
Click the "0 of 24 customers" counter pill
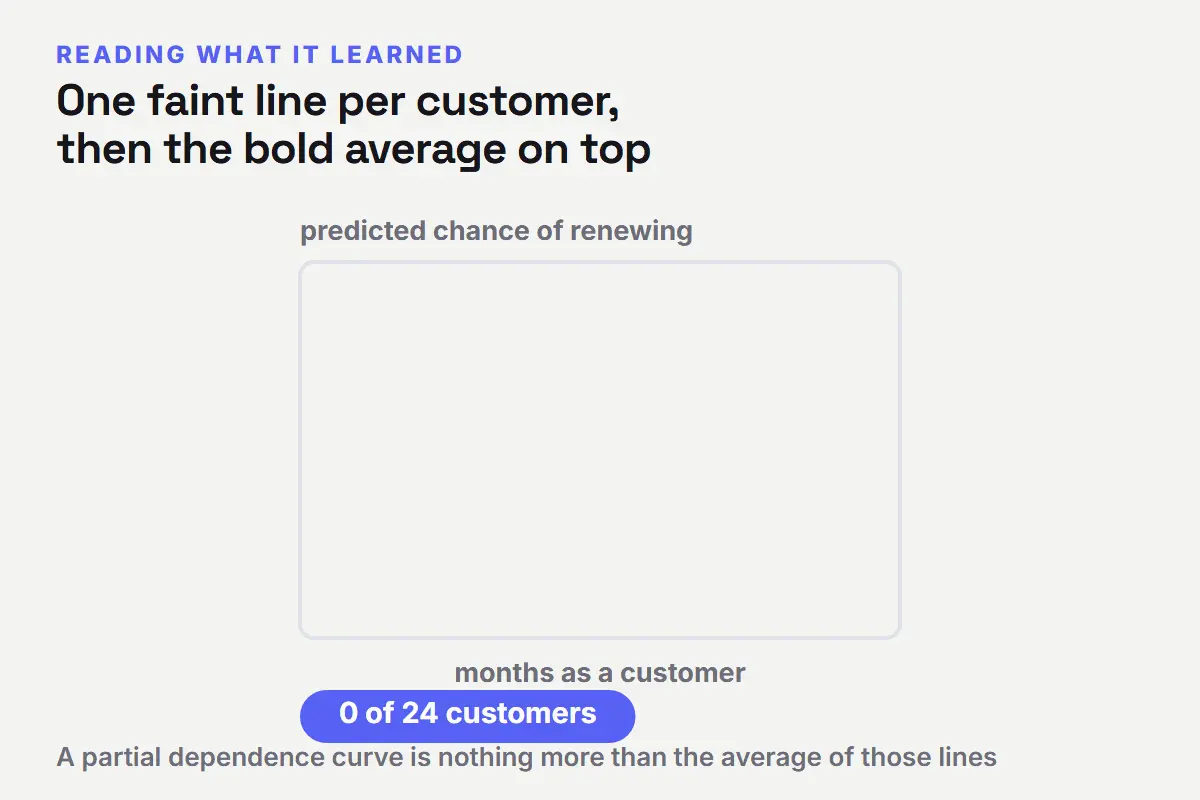467,716
